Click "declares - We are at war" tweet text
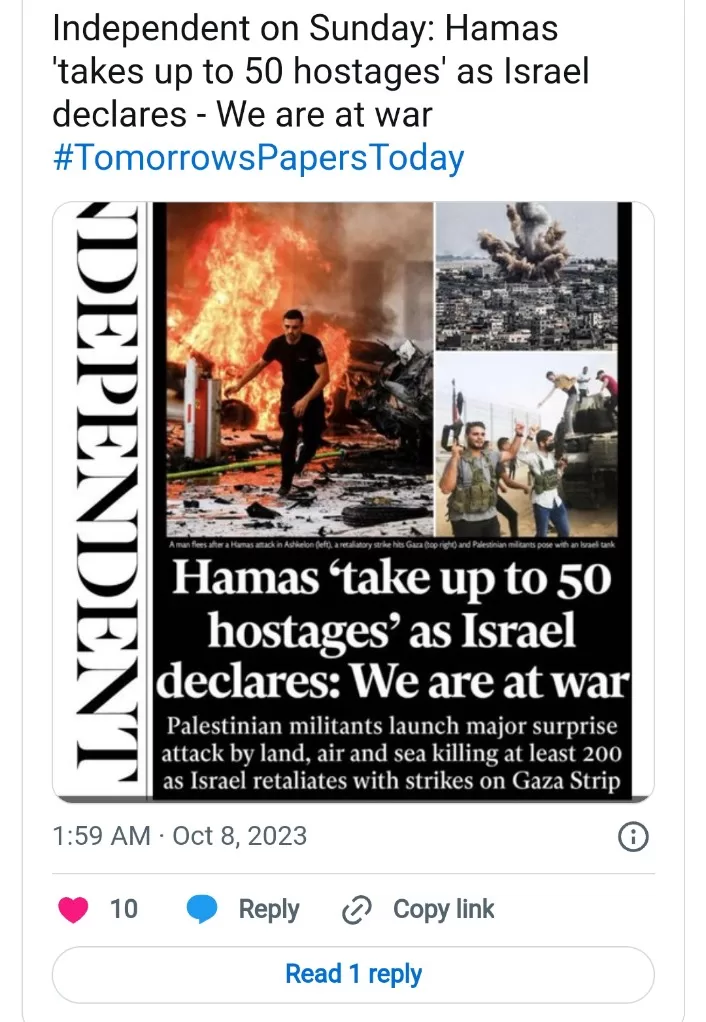This screenshot has height=1022, width=706. (x=241, y=114)
